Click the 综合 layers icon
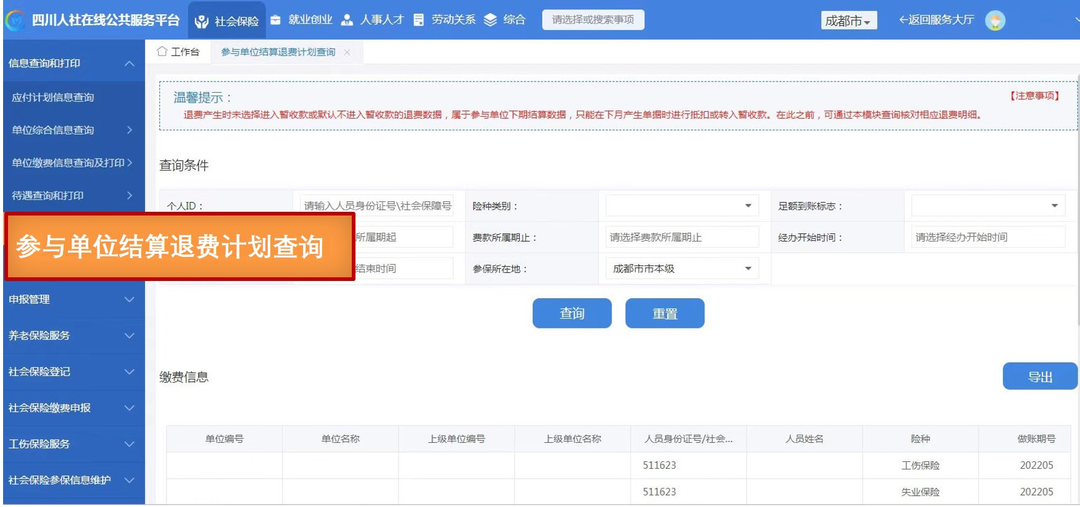Image resolution: width=1080 pixels, height=507 pixels. pyautogui.click(x=490, y=20)
